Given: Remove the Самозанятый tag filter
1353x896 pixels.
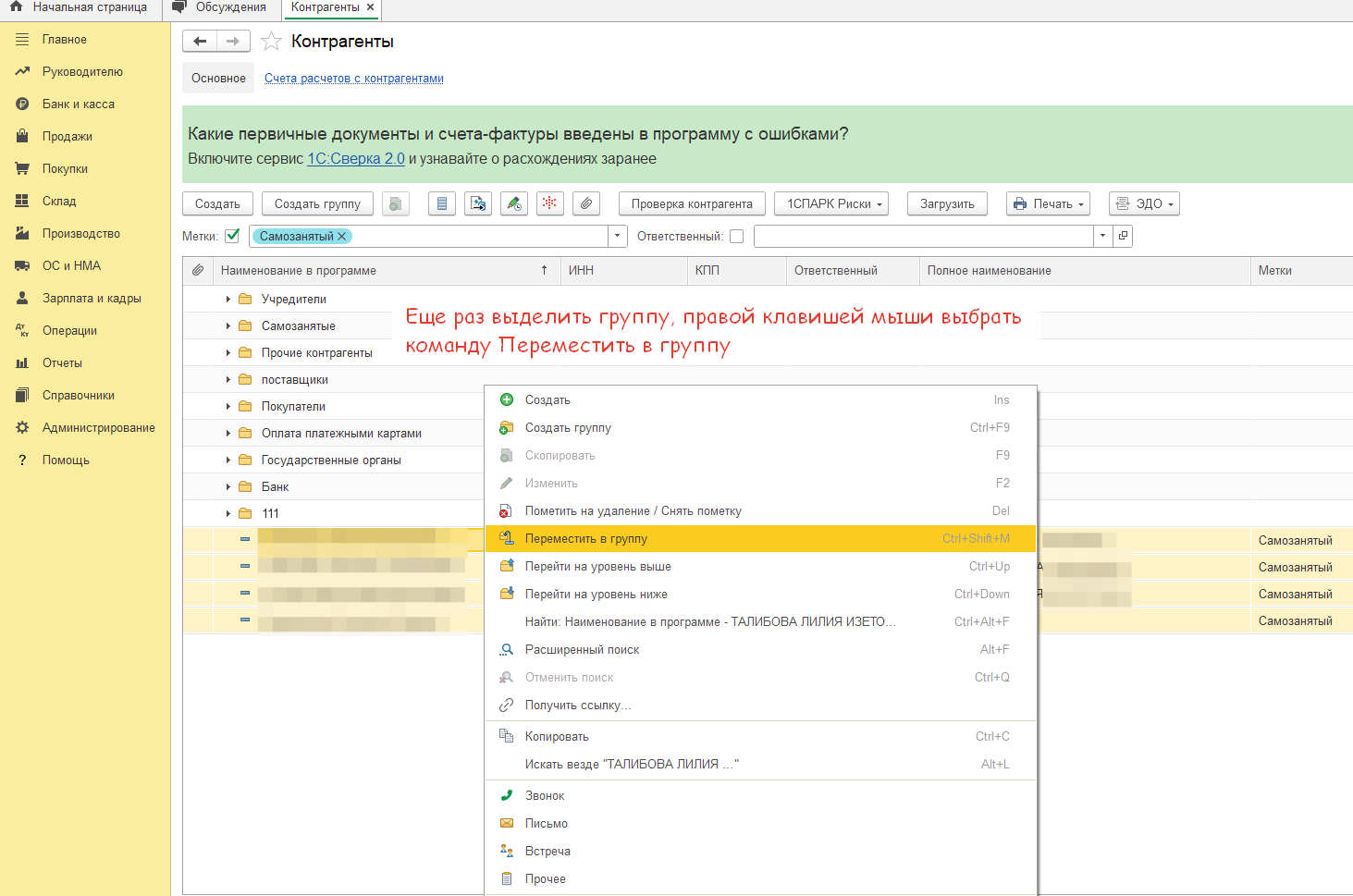Looking at the screenshot, I should [342, 237].
